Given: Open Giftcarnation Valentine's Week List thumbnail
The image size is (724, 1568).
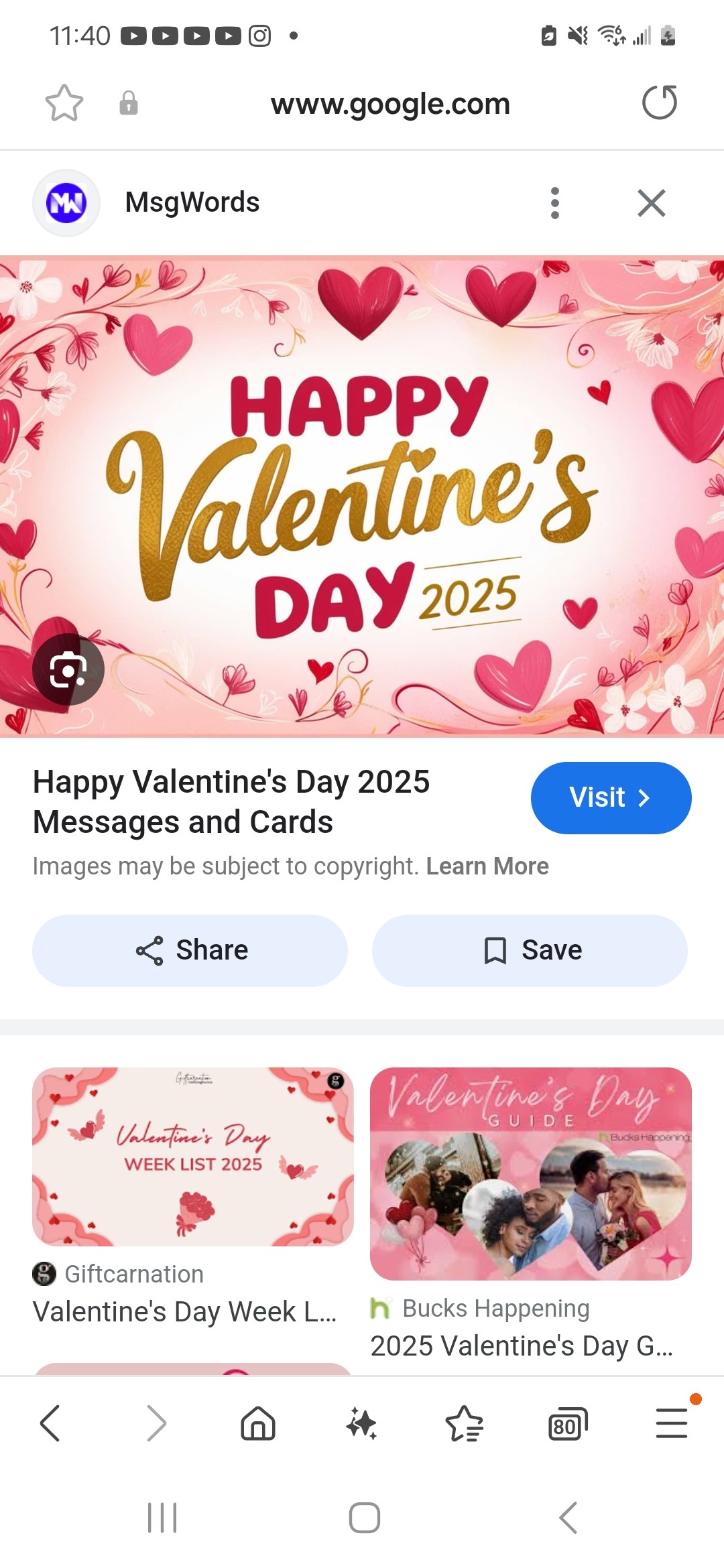Looking at the screenshot, I should pyautogui.click(x=193, y=1157).
